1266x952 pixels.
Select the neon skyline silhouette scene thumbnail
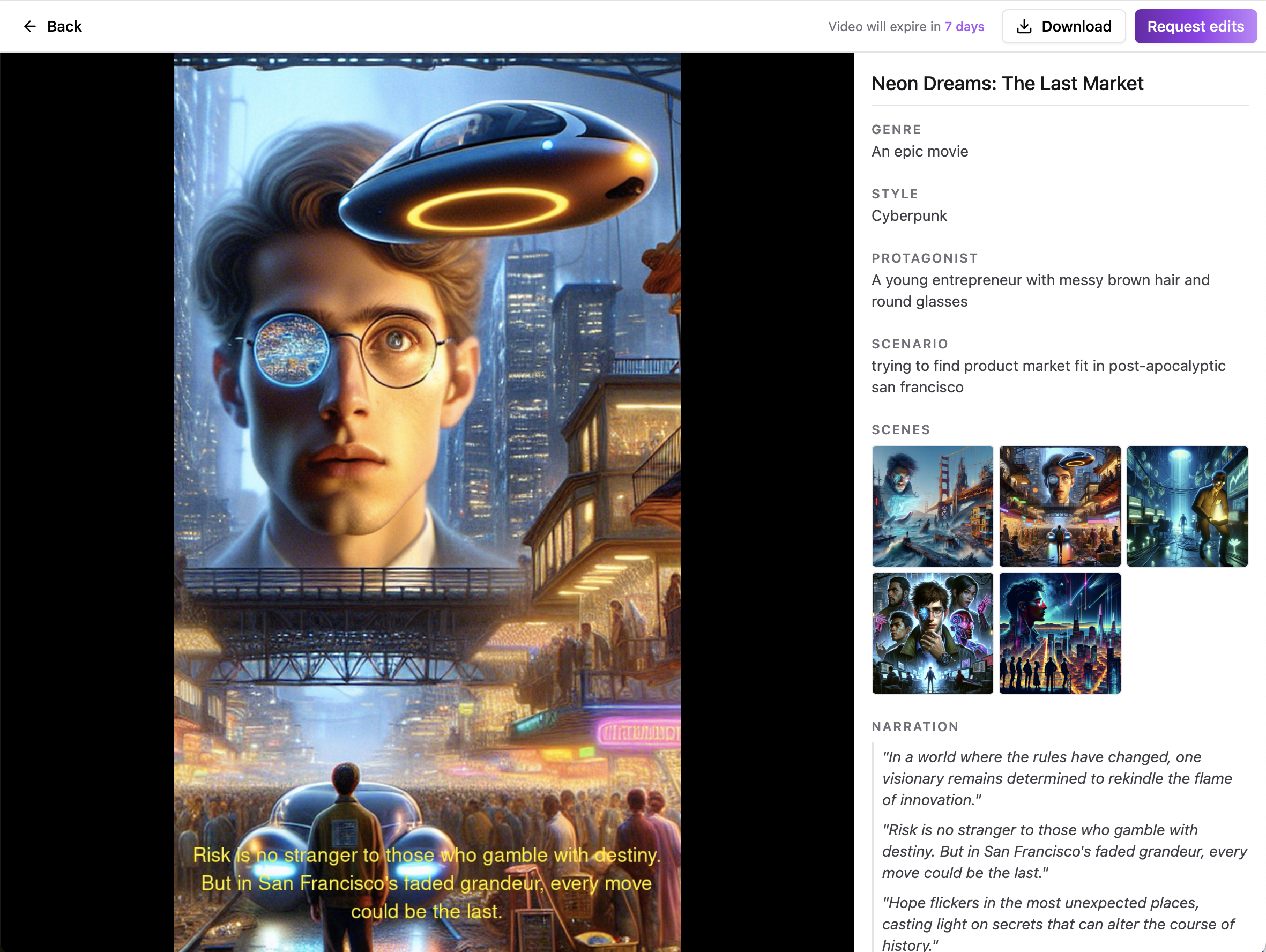[1060, 633]
